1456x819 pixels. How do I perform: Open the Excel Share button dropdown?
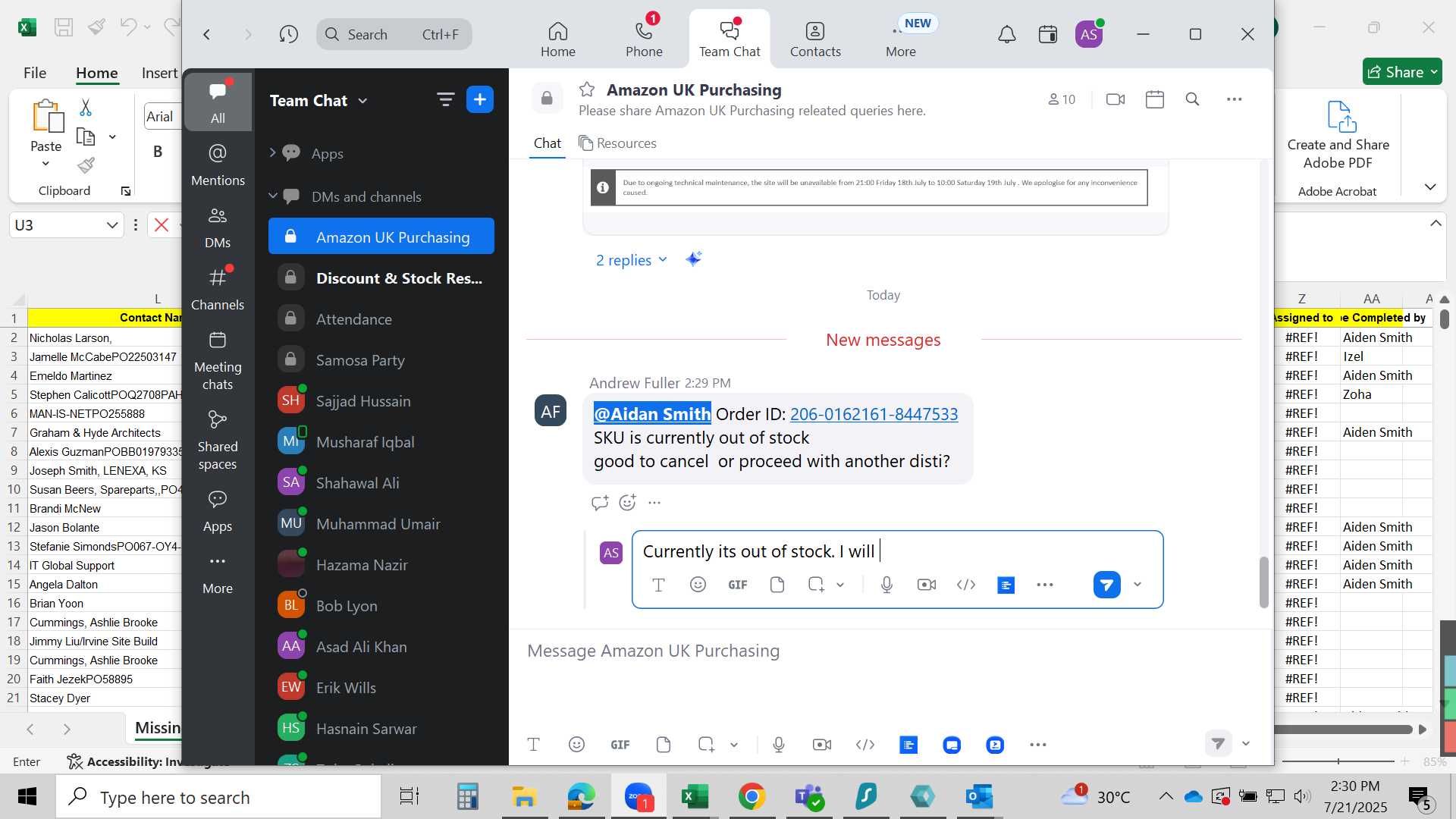[1434, 72]
